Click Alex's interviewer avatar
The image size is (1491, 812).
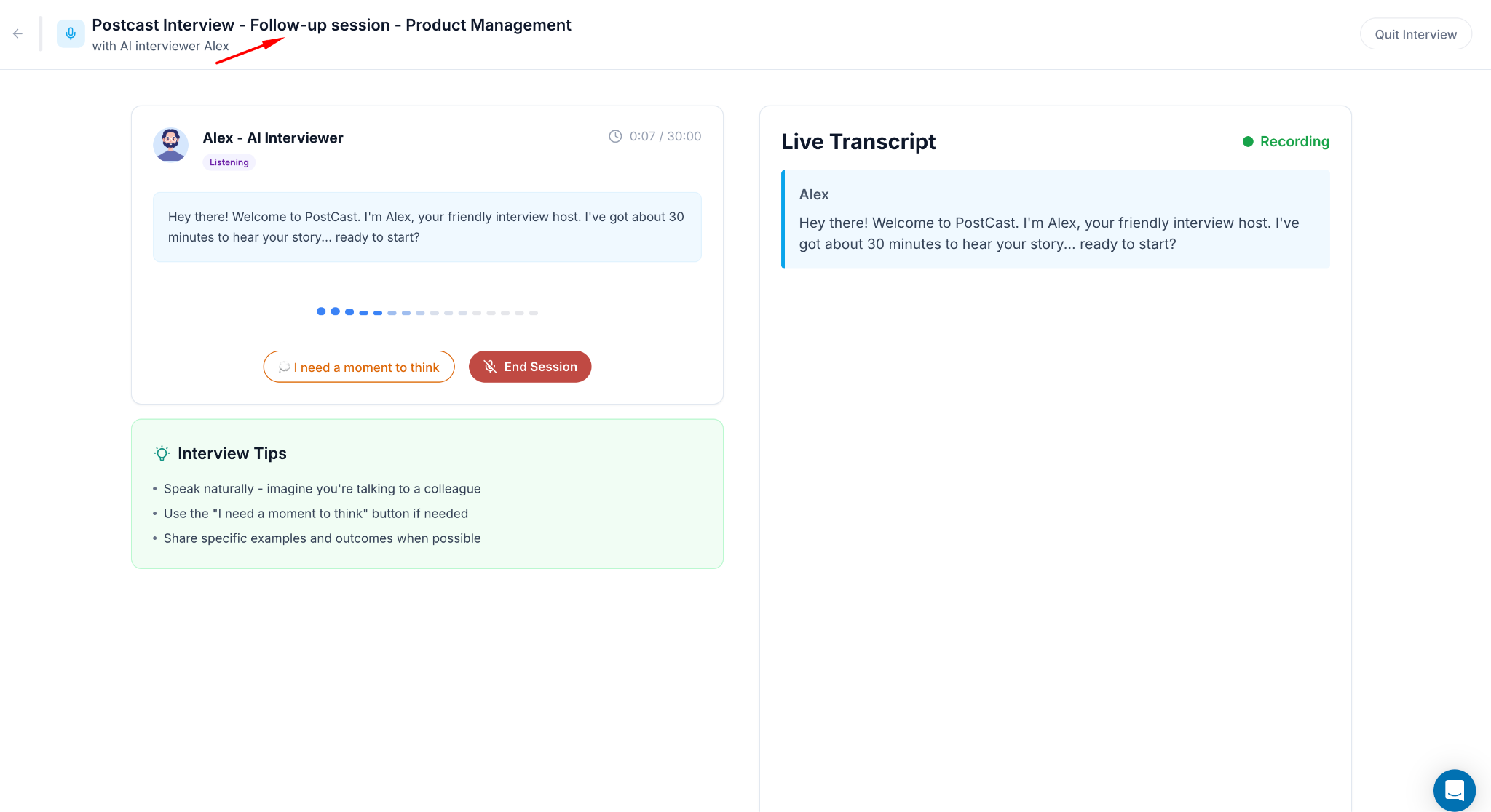pos(170,144)
